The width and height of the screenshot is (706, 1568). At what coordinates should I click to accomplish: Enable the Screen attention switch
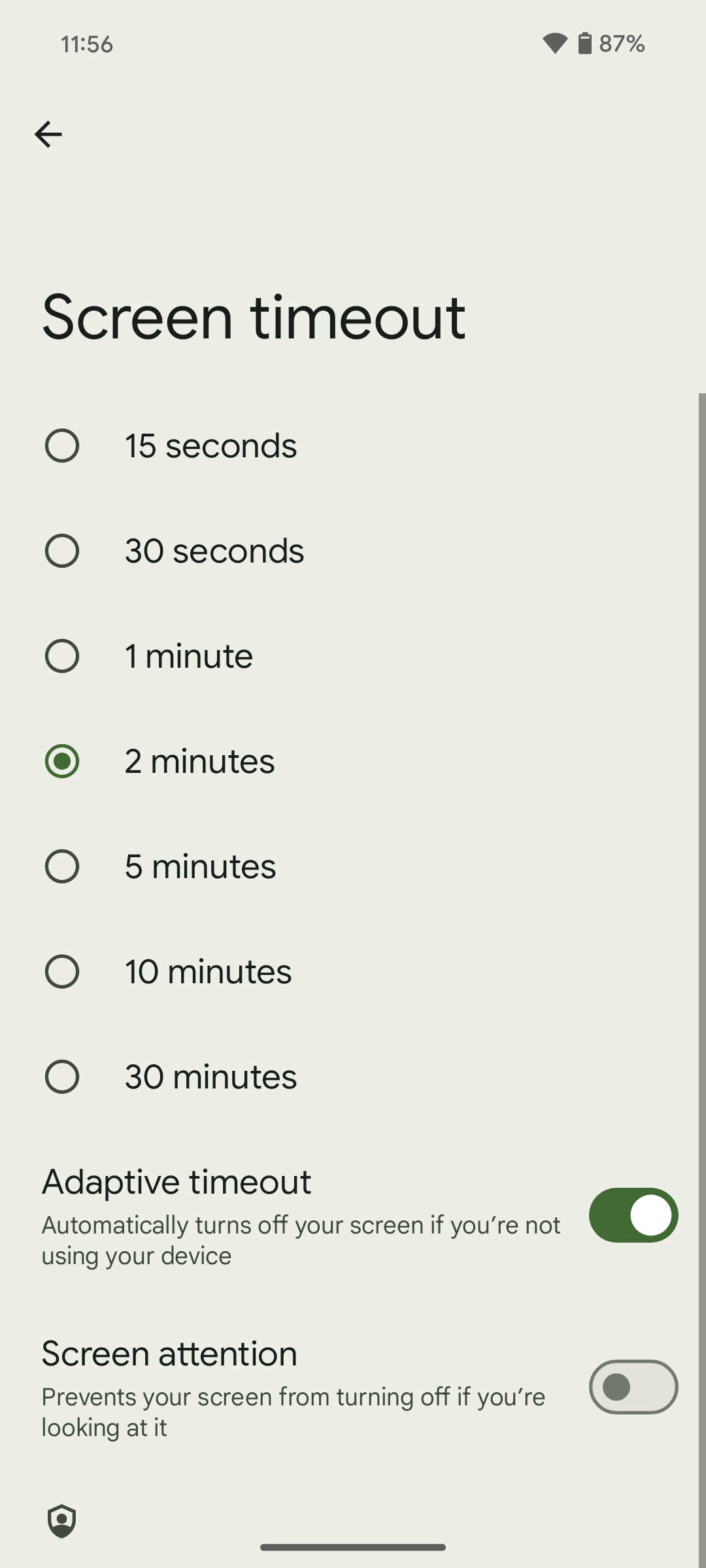click(x=633, y=1387)
